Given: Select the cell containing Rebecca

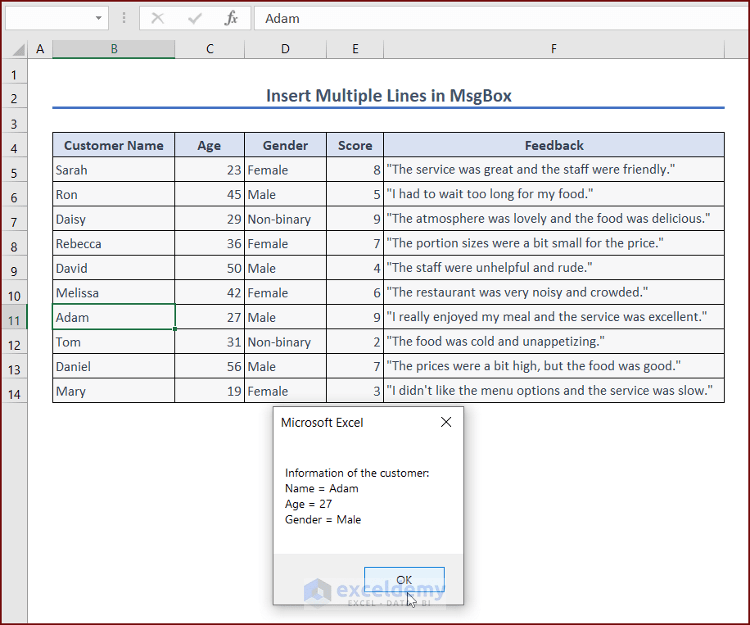Looking at the screenshot, I should (114, 243).
